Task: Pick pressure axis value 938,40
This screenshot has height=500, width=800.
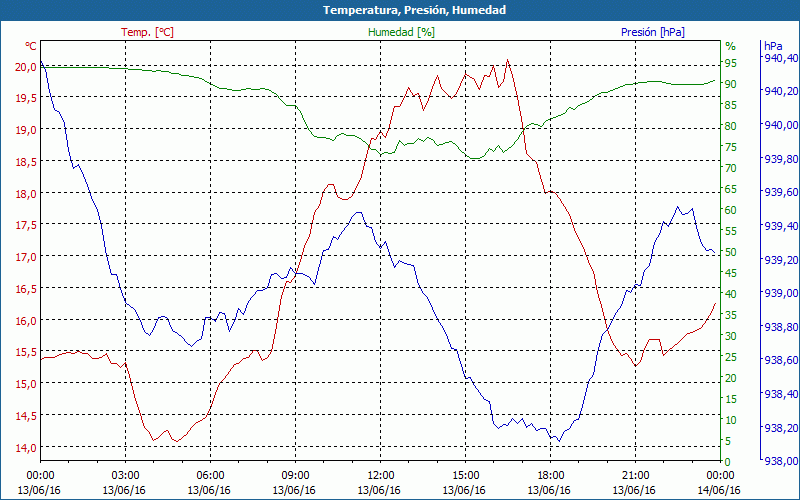Action: click(779, 394)
